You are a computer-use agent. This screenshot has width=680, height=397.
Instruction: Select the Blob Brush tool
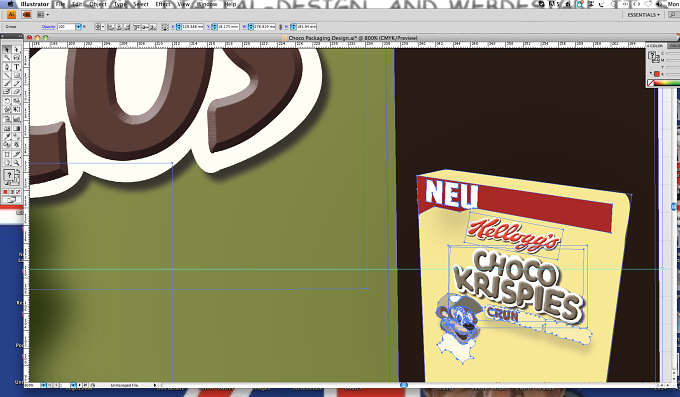tap(7, 92)
